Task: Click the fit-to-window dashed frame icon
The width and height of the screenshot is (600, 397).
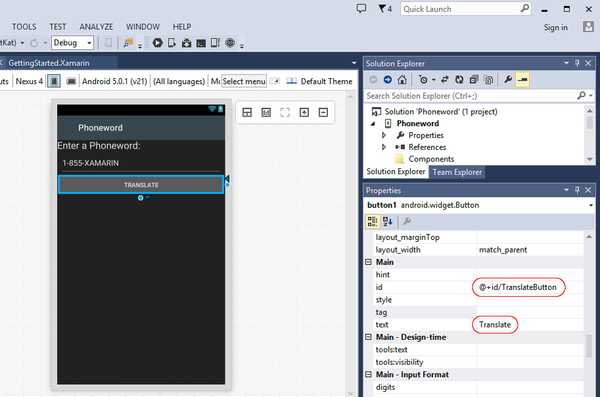Action: click(x=285, y=112)
